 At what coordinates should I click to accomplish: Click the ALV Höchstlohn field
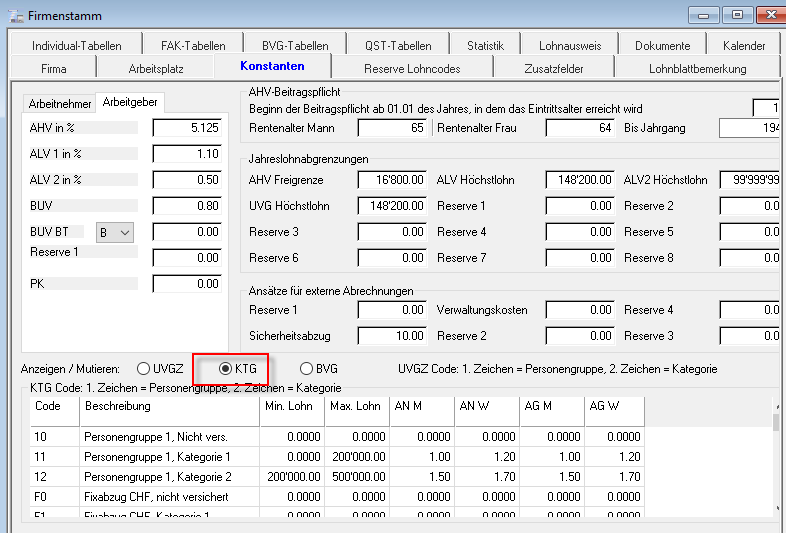point(580,180)
